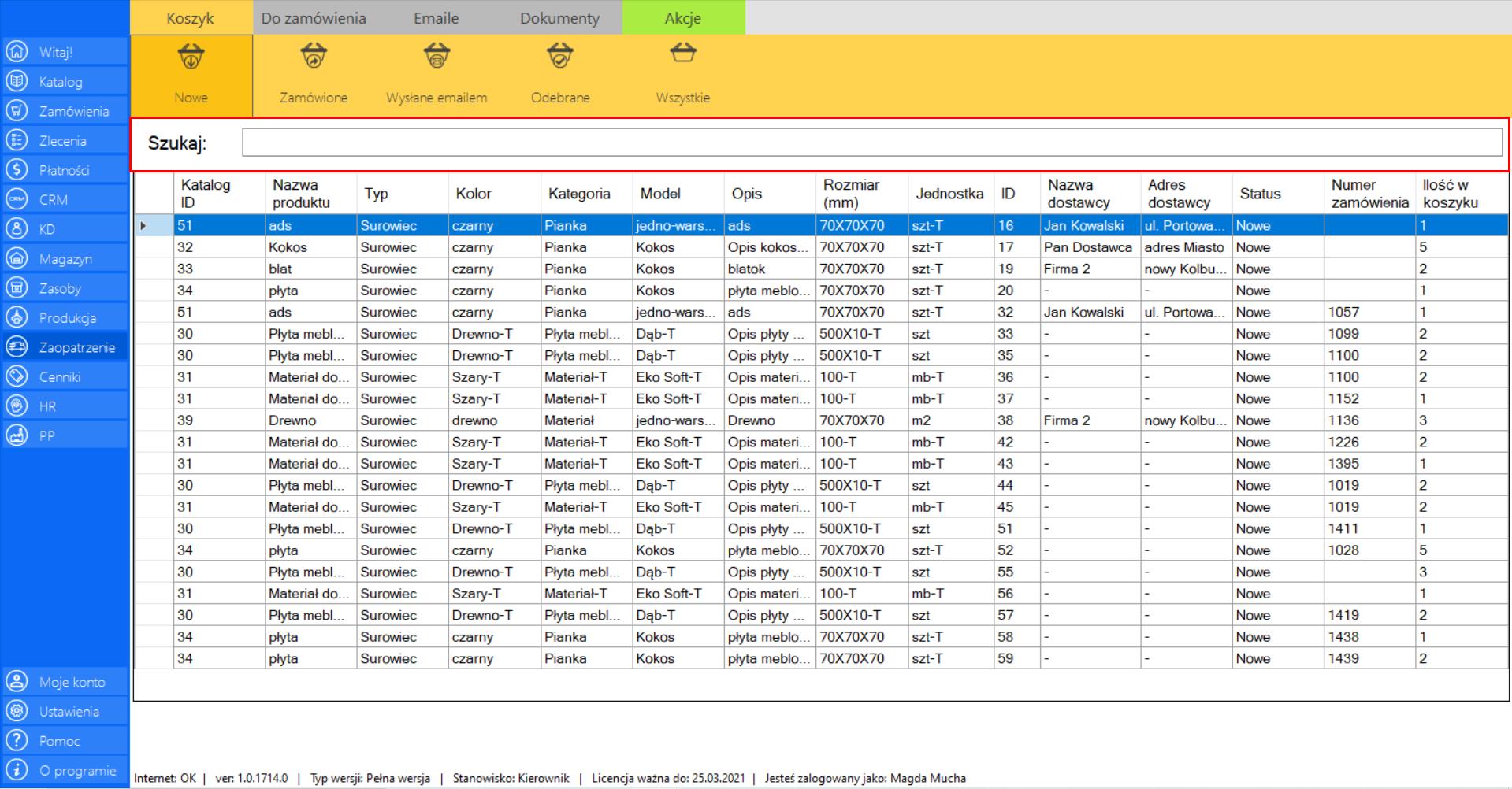The image size is (1512, 789).
Task: Select Opis kokos... description cell
Action: pyautogui.click(x=770, y=247)
